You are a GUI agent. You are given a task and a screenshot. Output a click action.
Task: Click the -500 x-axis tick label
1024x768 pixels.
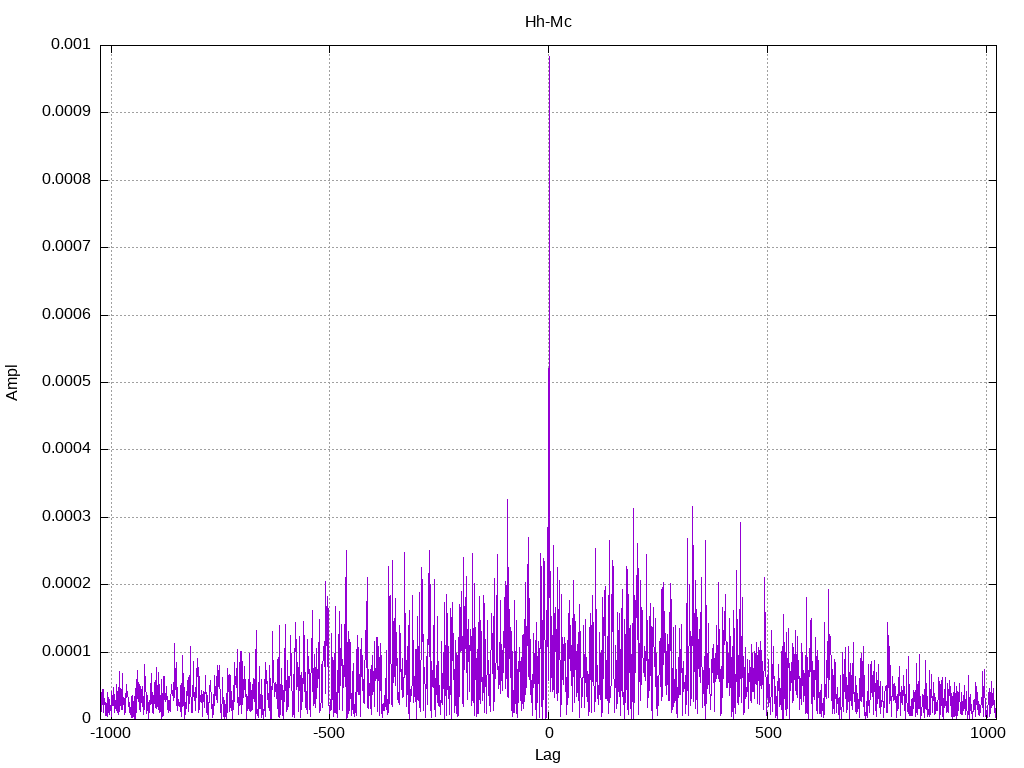[328, 733]
